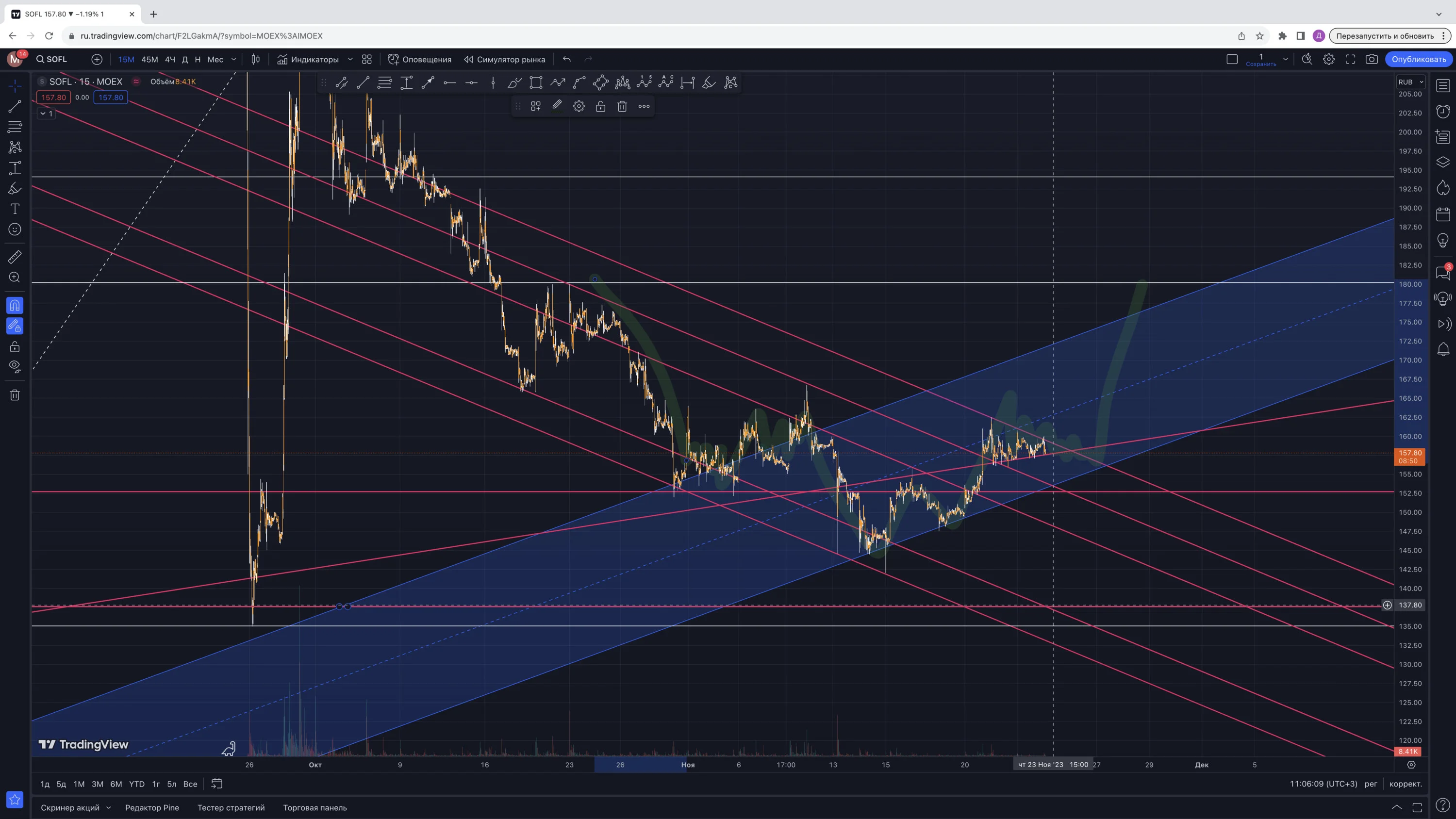
Task: Click the browser address bar URL
Action: click(202, 35)
